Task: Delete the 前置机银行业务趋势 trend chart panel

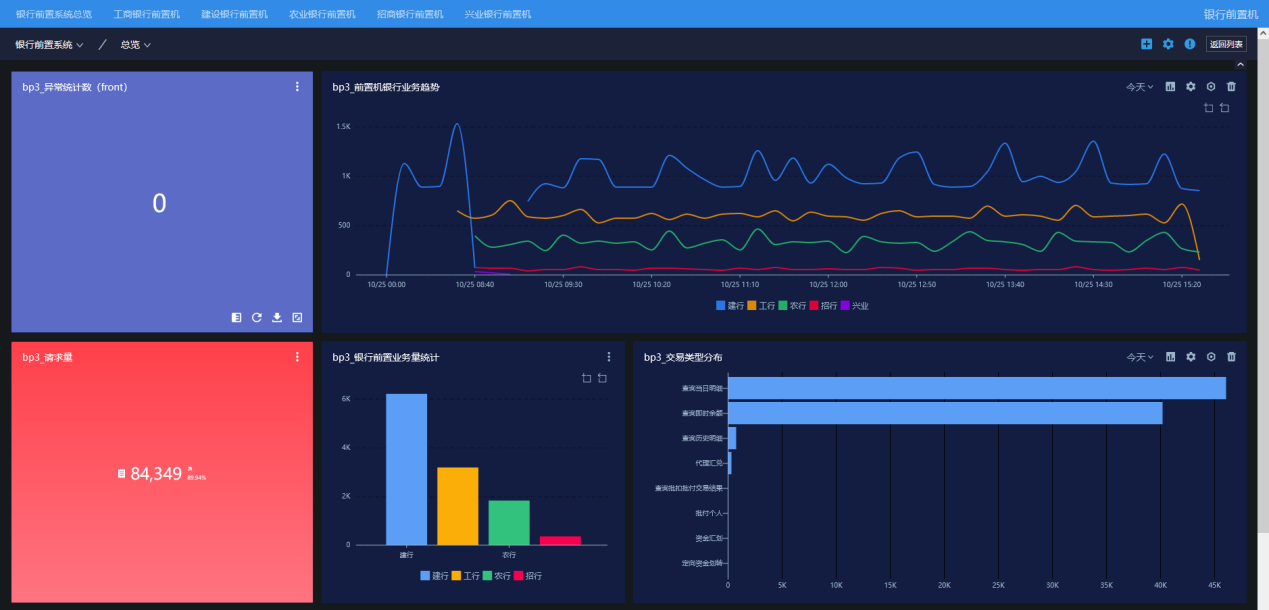Action: point(1231,87)
